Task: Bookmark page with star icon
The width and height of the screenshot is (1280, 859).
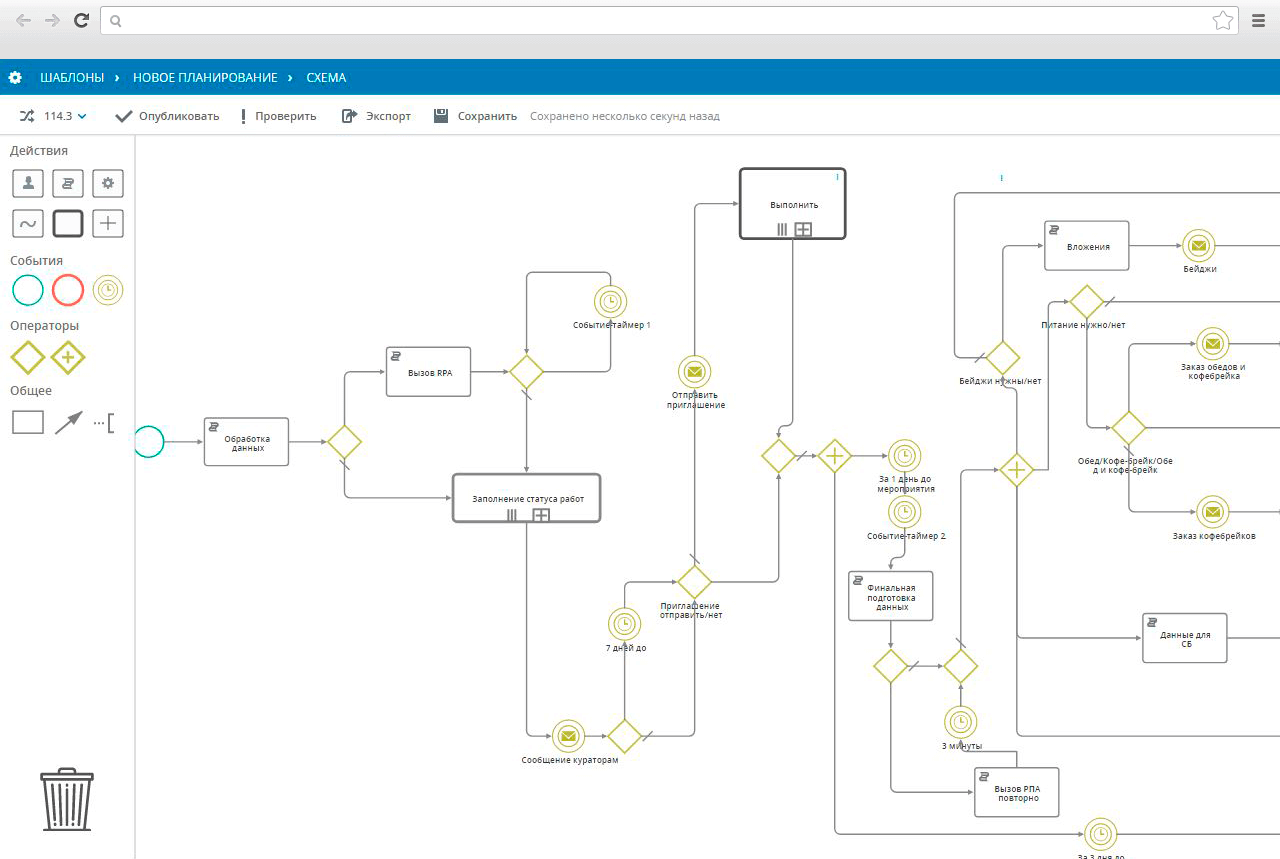Action: [1222, 20]
